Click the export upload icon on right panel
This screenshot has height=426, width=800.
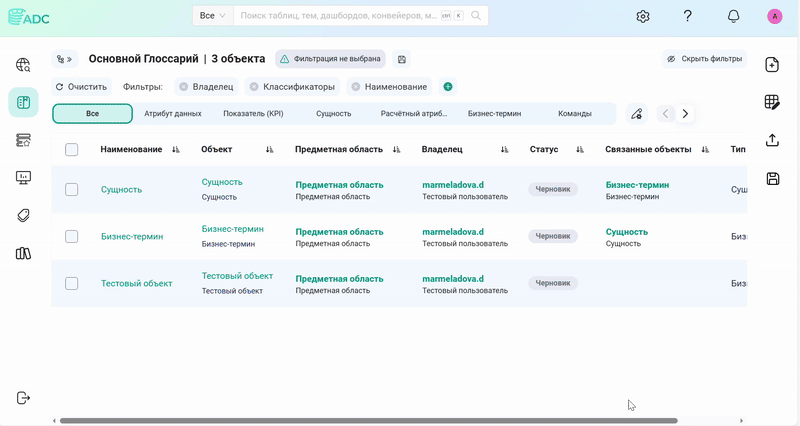[x=772, y=140]
